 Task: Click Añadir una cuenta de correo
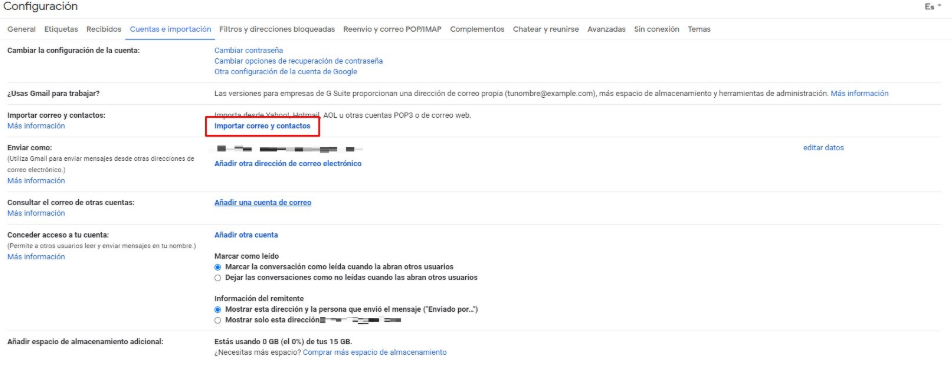coord(263,202)
